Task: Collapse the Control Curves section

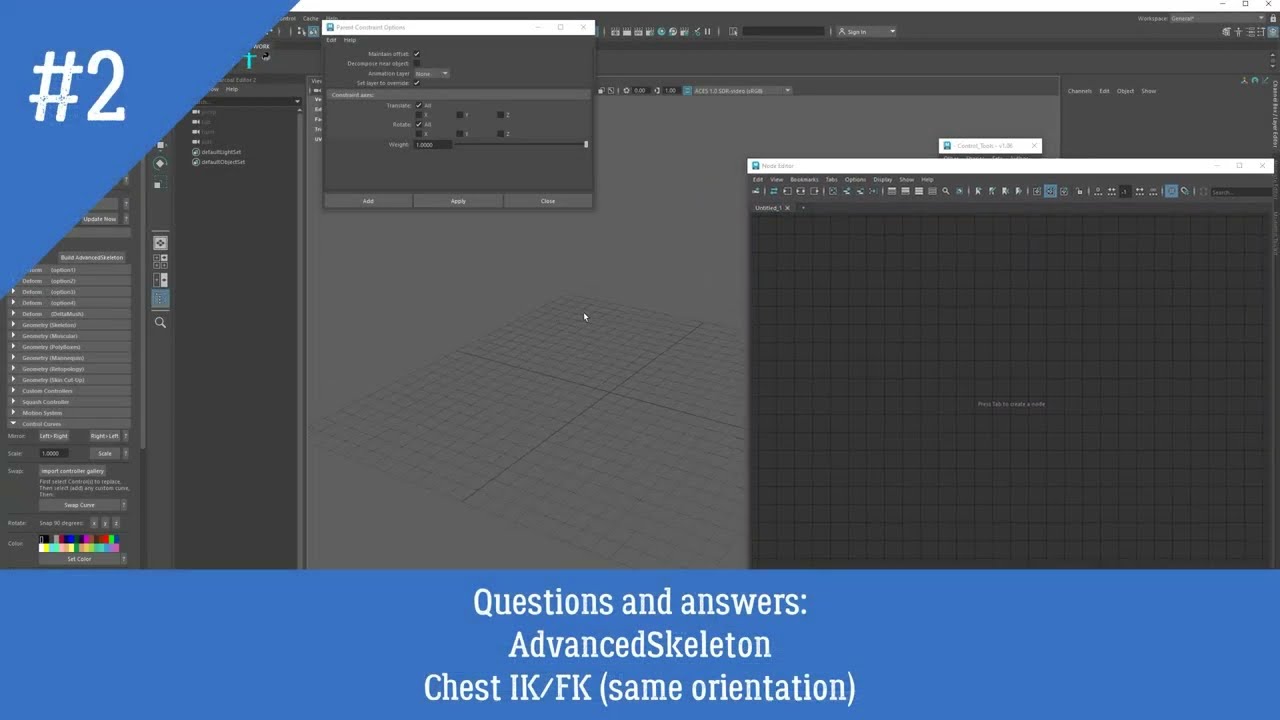Action: (70, 424)
